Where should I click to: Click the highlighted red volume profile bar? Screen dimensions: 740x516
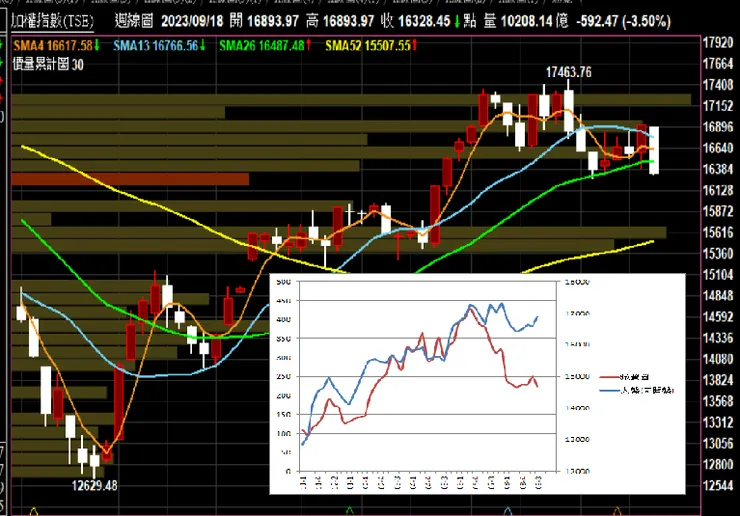click(130, 179)
